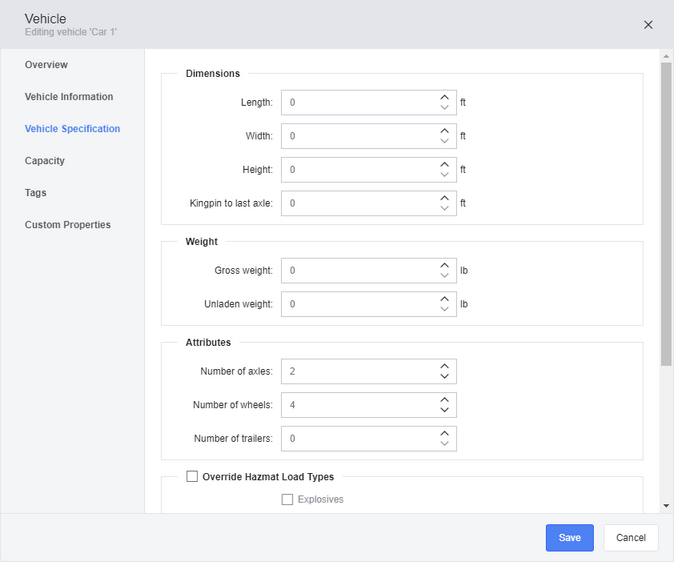This screenshot has width=674, height=562.
Task: Click the vertical scrollbar thumb
Action: [x=666, y=214]
